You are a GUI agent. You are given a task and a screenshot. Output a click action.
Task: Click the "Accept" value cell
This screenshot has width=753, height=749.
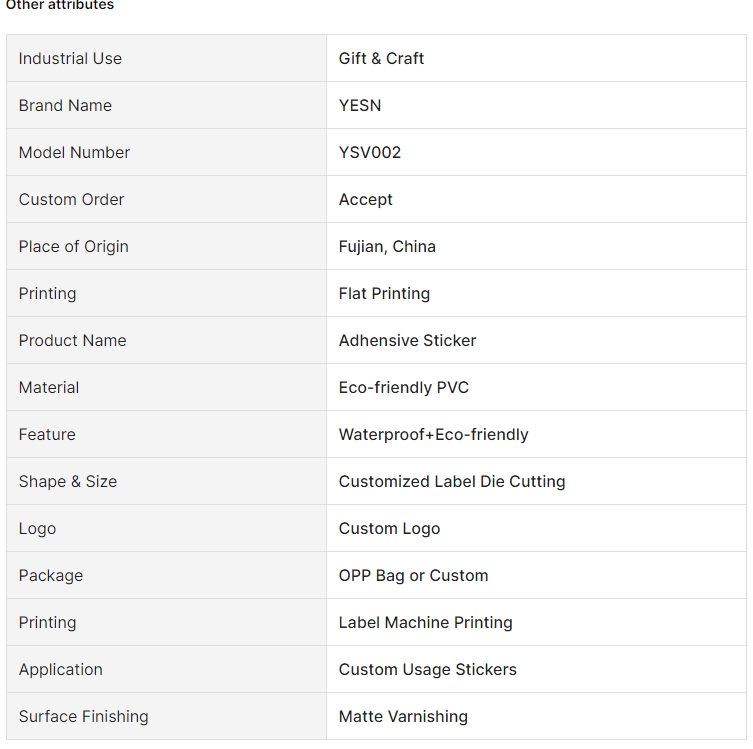pyautogui.click(x=366, y=199)
